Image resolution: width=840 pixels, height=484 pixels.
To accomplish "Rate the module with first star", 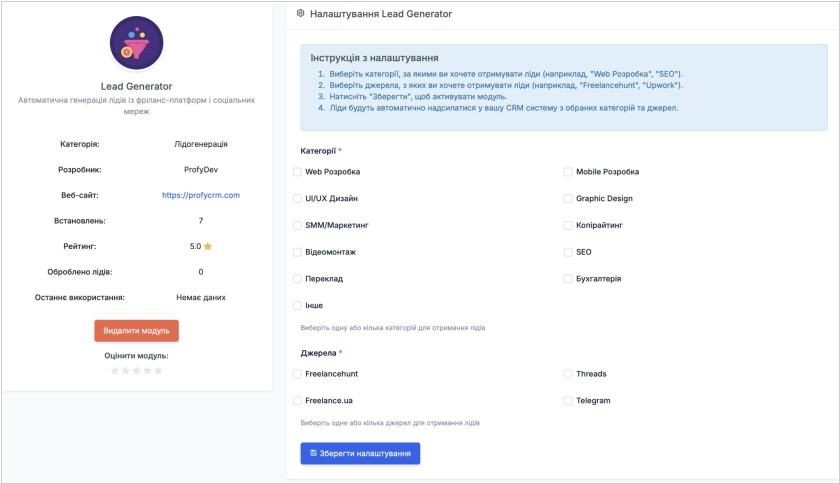I will 114,370.
